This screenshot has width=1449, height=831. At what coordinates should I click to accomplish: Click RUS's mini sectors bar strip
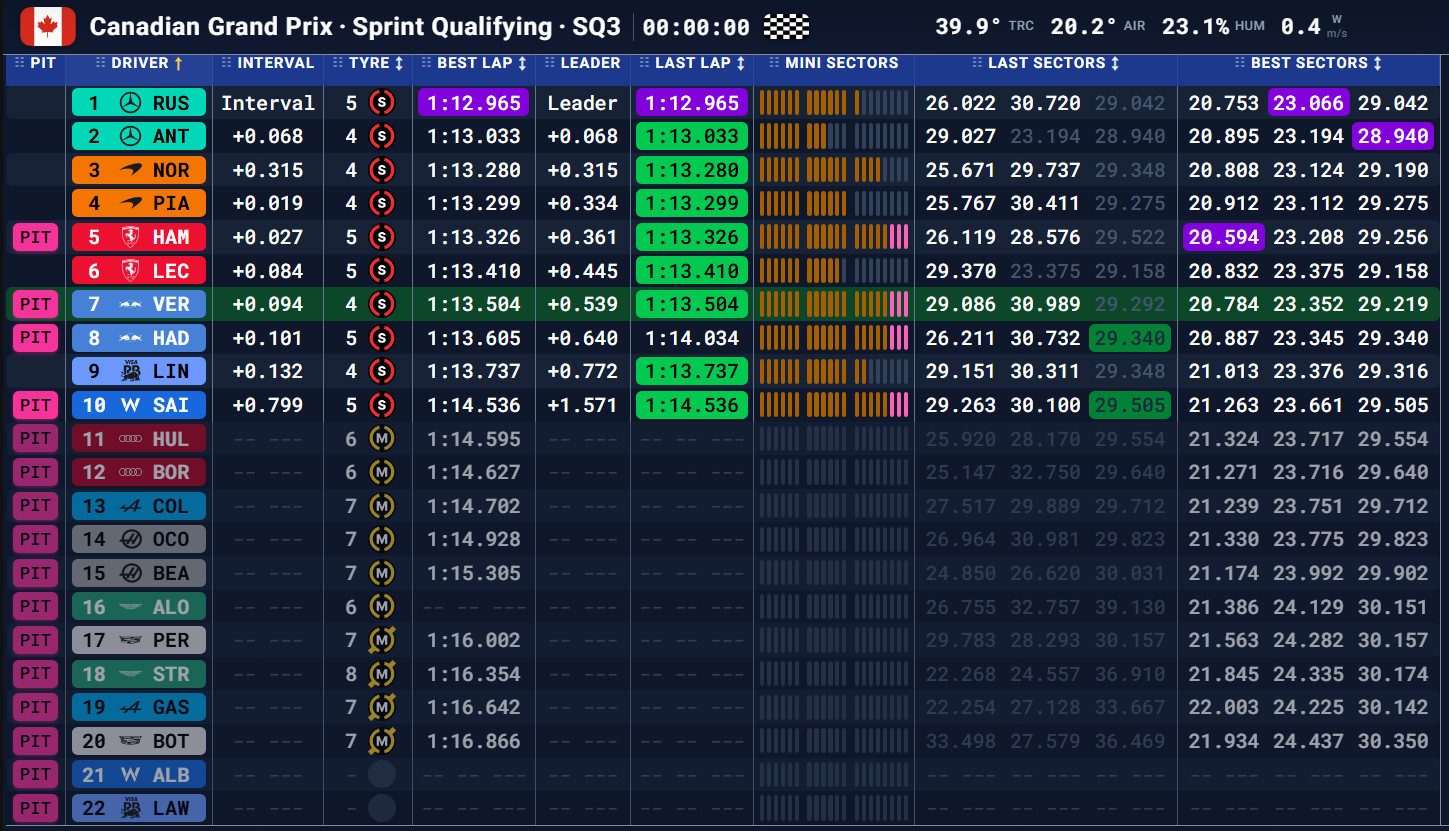[834, 103]
